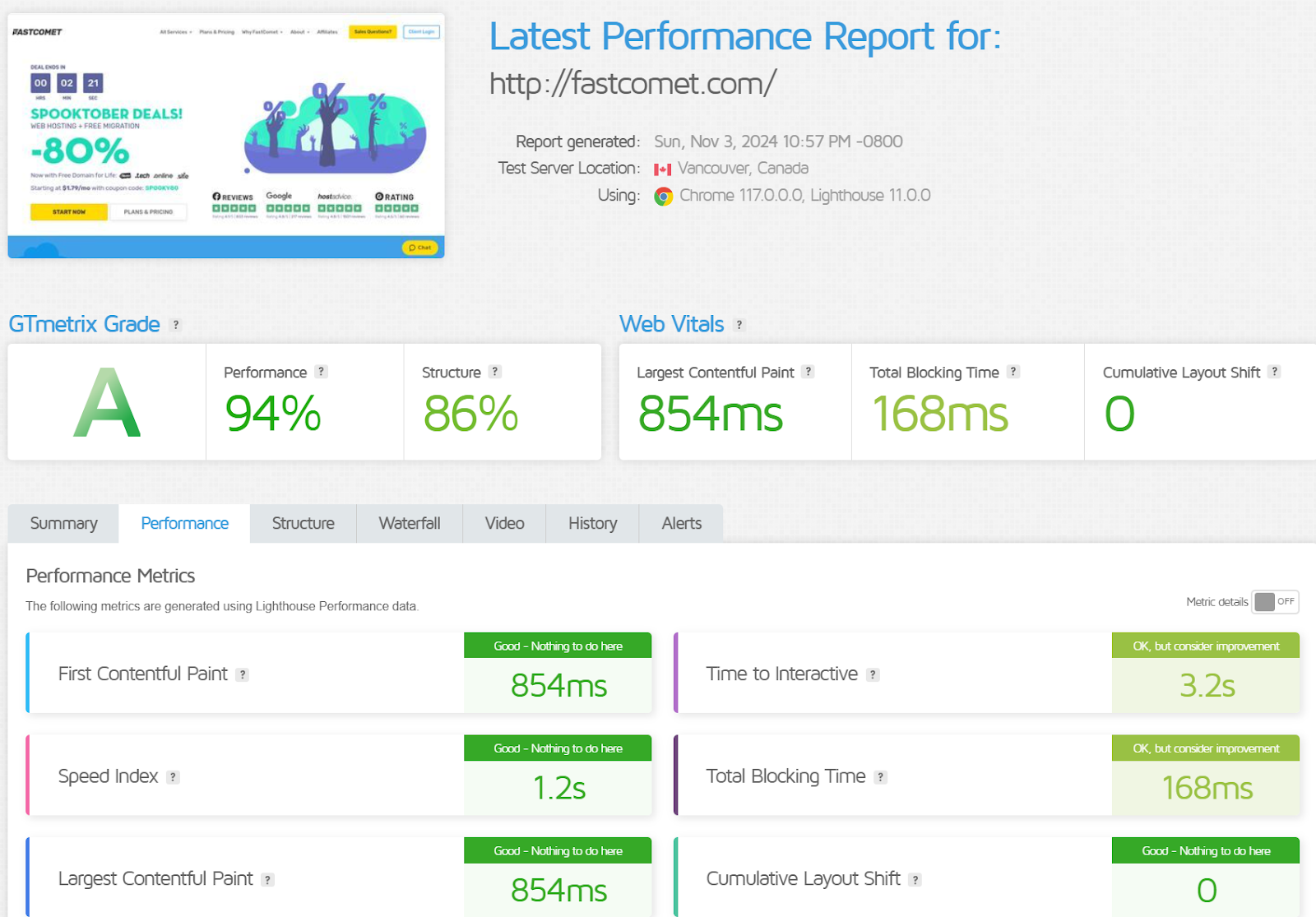Screen dimensions: 1316x917
Task: Open help for Cumulative Layout Shift
Action: (1274, 372)
